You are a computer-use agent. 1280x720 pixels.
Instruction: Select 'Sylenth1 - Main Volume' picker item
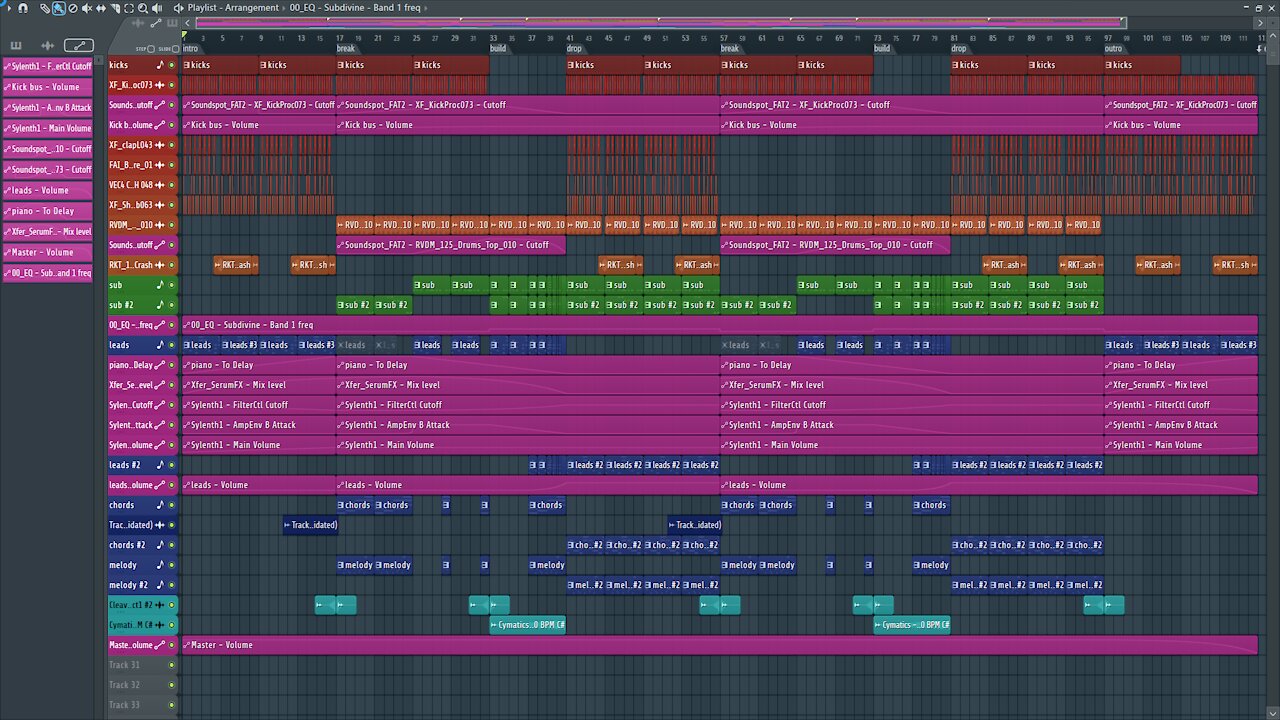[x=48, y=128]
